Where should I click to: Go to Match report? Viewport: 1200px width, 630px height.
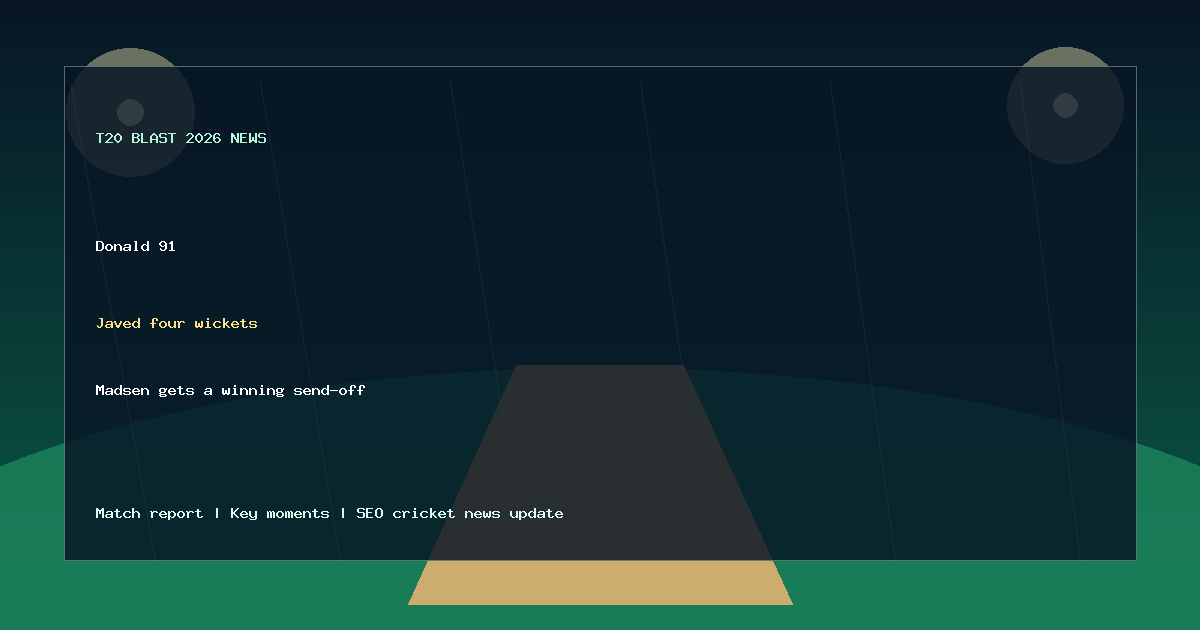tap(149, 513)
